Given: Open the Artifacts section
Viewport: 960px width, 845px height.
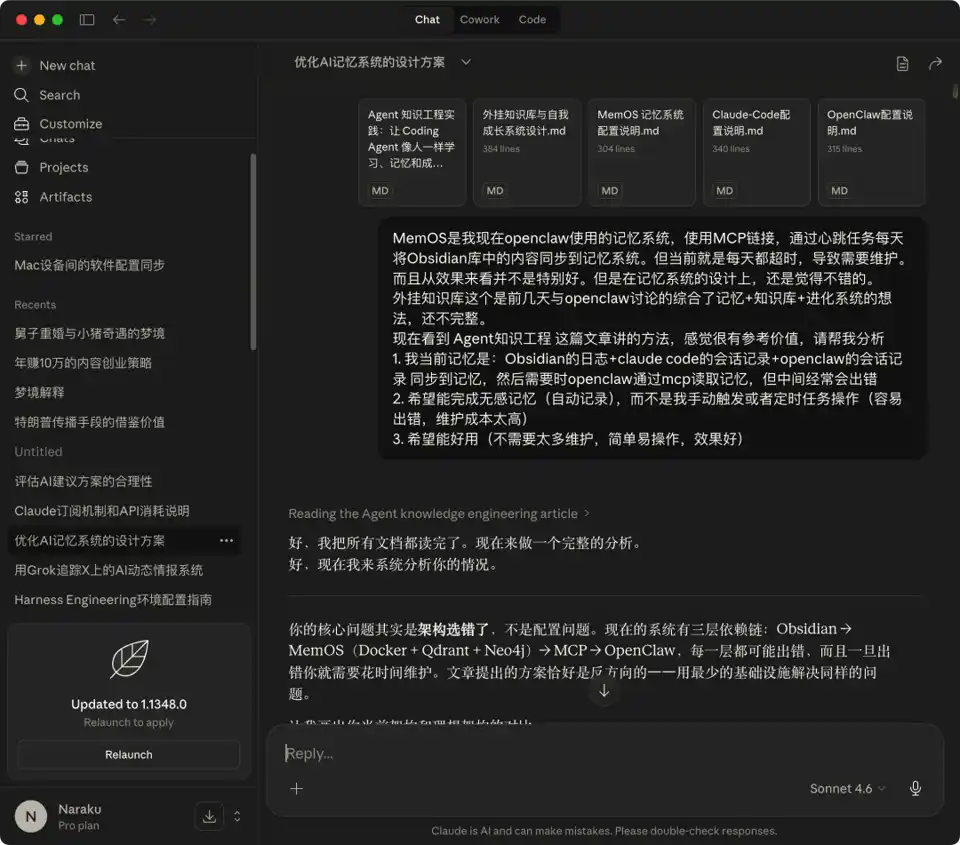Looking at the screenshot, I should (x=66, y=197).
